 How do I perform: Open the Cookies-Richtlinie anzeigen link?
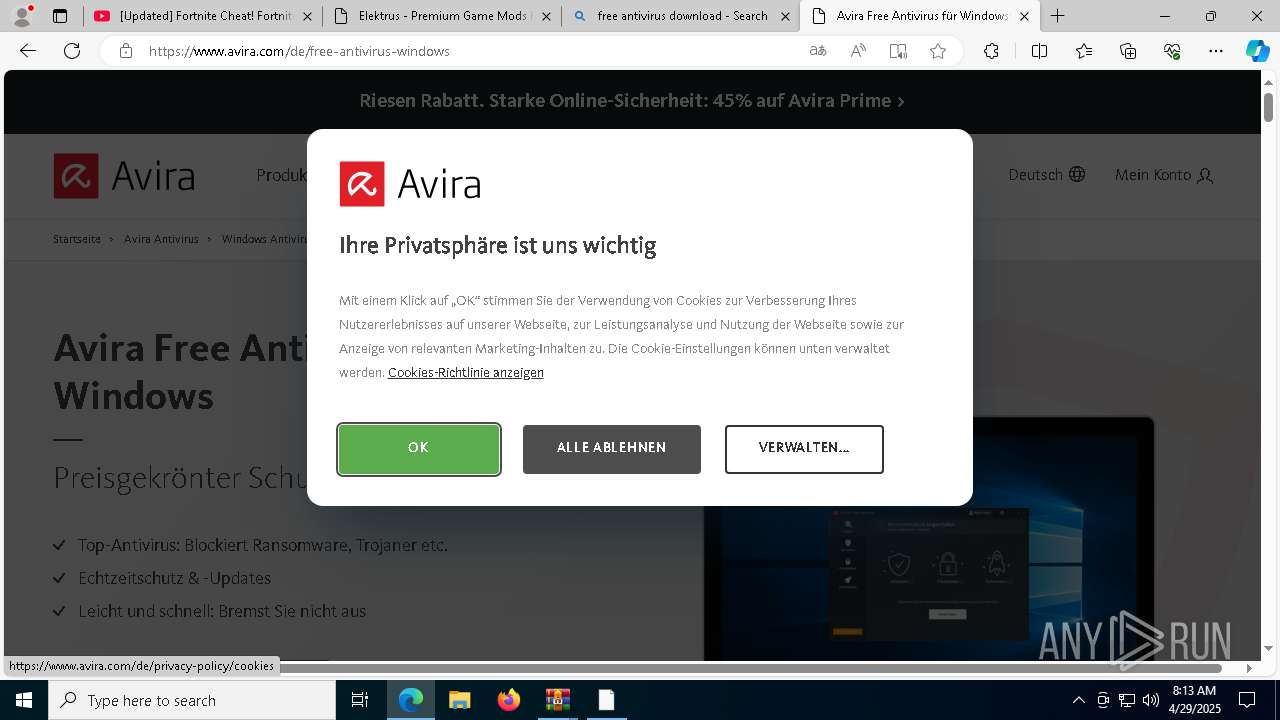(x=466, y=373)
